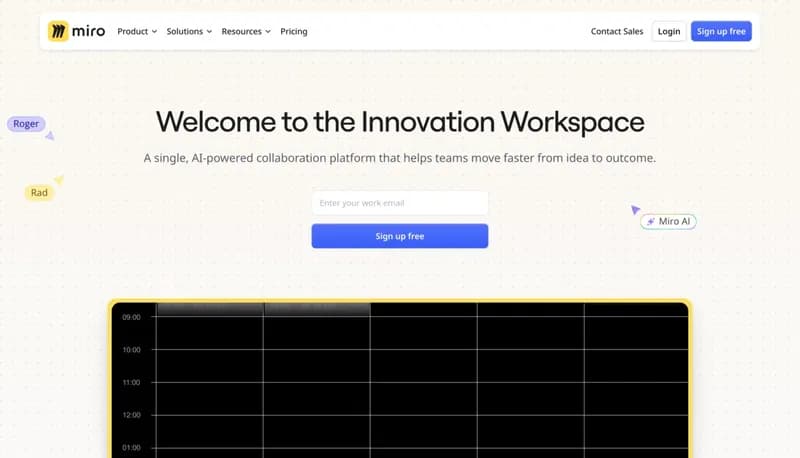800x458 pixels.
Task: Click the 12:00 time label
Action: coord(131,415)
